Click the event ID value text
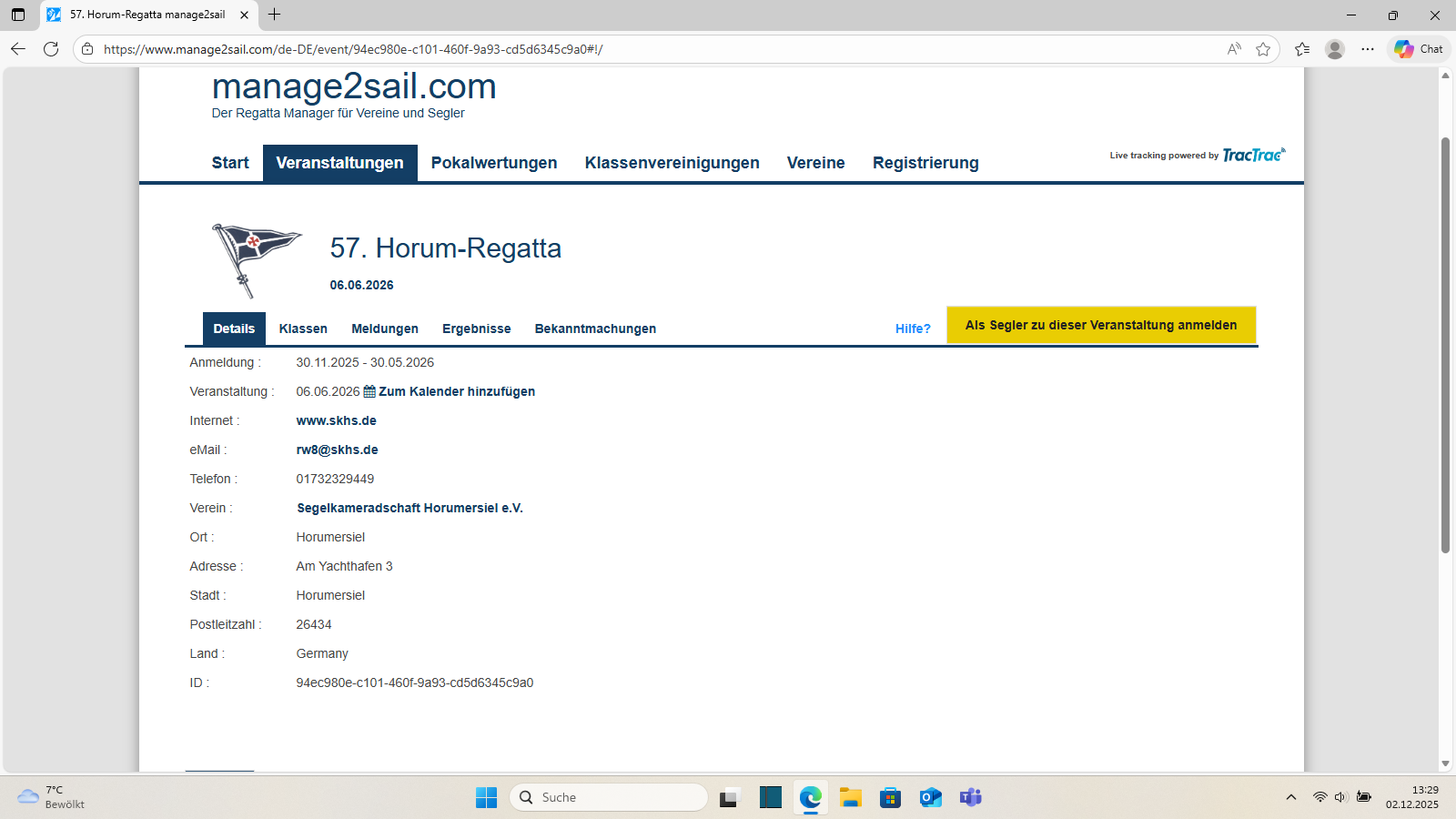The width and height of the screenshot is (1456, 819). 415,682
